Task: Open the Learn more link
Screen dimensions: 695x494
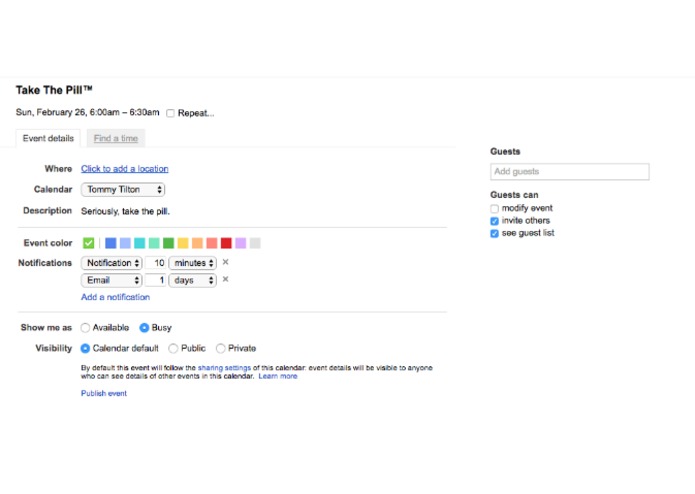Action: pos(278,376)
